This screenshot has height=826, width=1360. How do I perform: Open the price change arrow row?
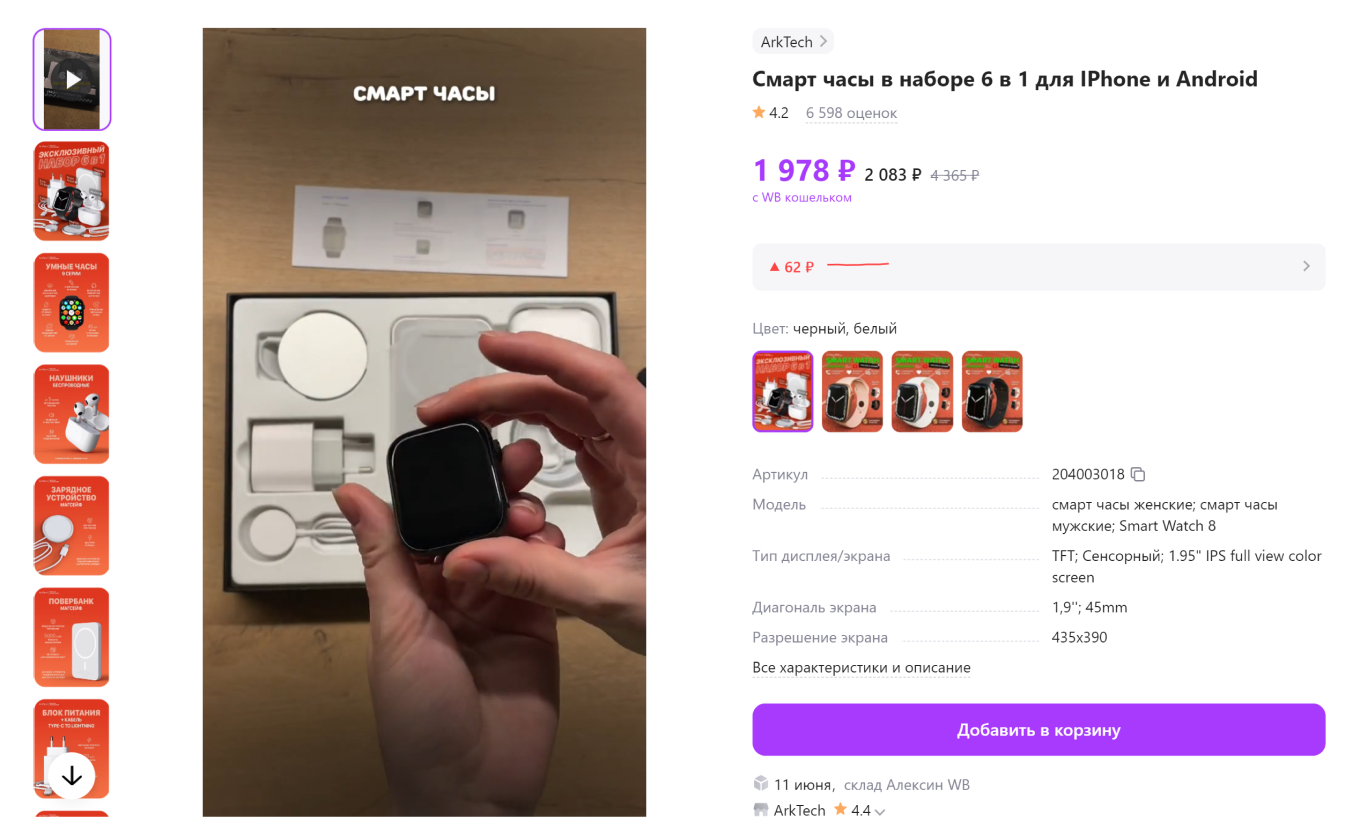[x=1039, y=267]
